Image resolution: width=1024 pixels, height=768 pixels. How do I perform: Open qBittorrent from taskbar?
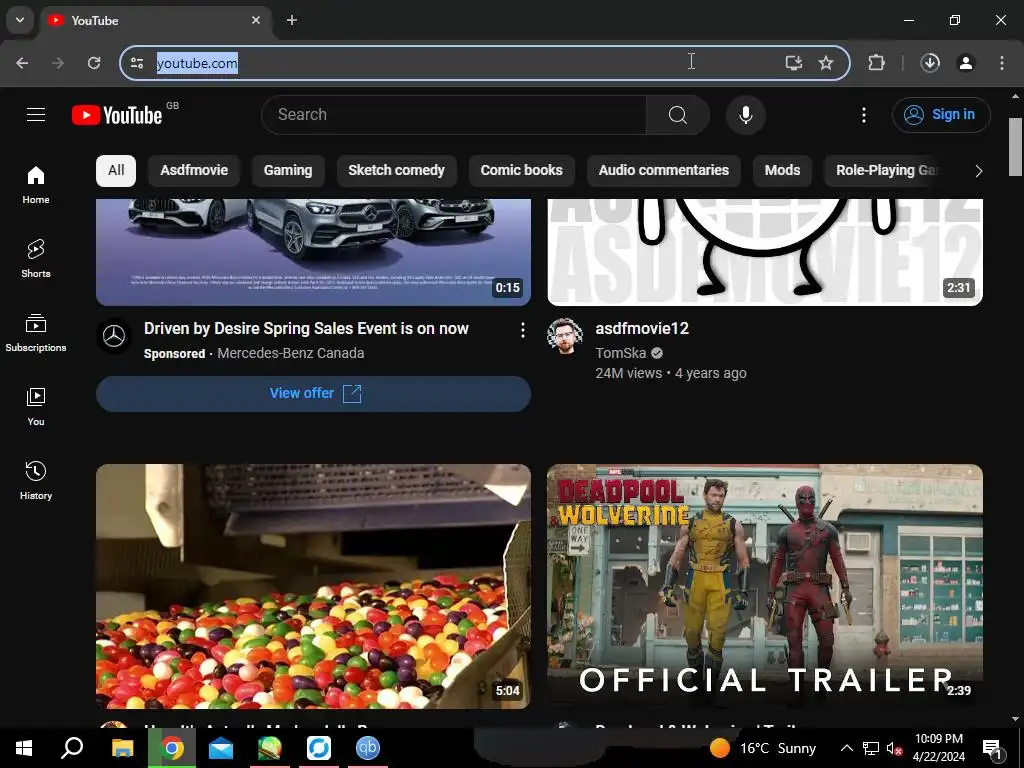(368, 748)
